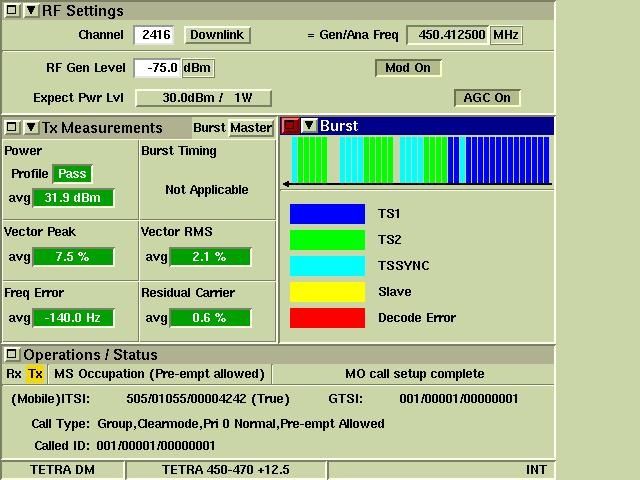Open the Burst panel triangle menu

309,126
